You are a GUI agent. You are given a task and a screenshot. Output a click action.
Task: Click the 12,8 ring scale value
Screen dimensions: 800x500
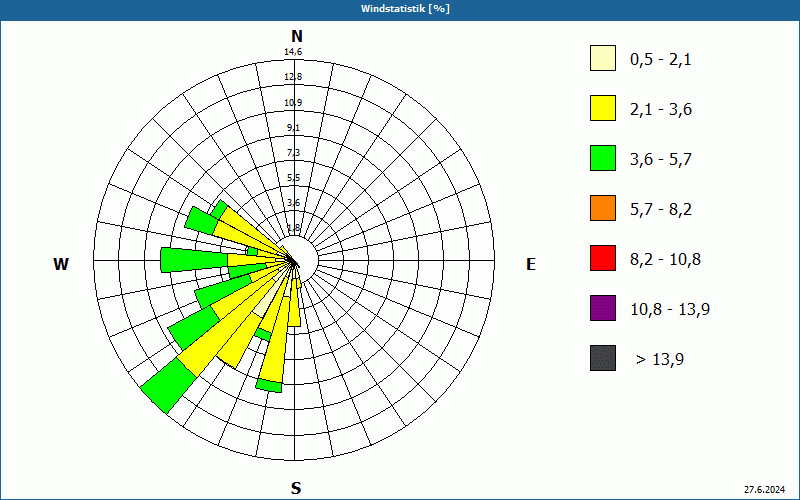coord(293,77)
